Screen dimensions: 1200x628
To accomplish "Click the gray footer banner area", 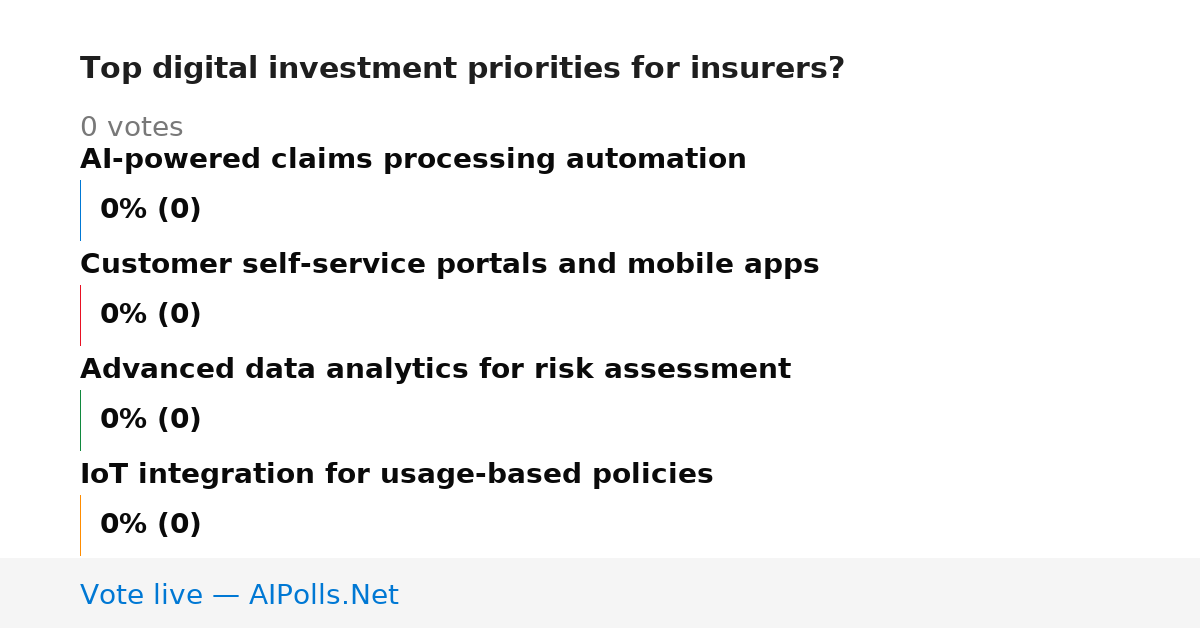I will (x=600, y=593).
